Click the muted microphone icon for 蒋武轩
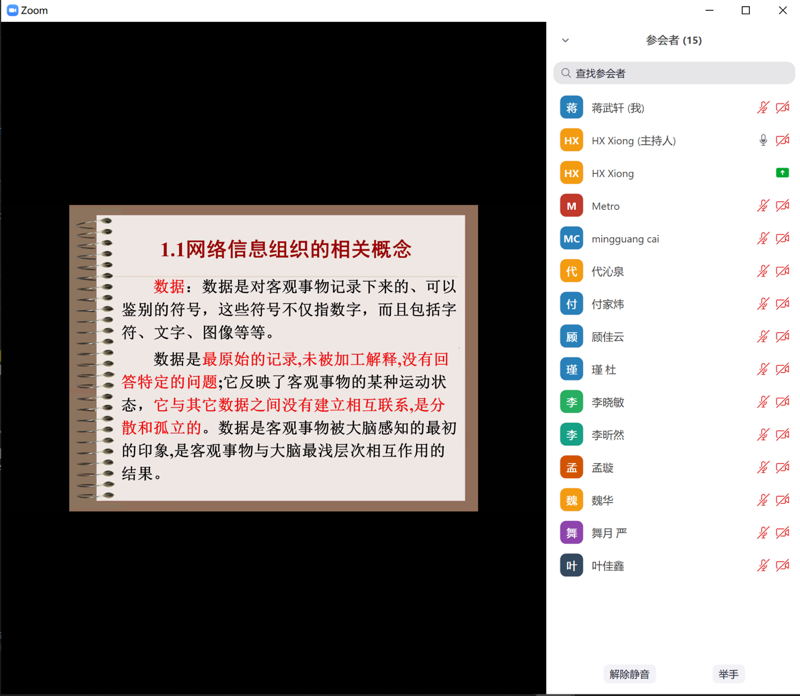Image resolution: width=800 pixels, height=696 pixels. (x=763, y=108)
